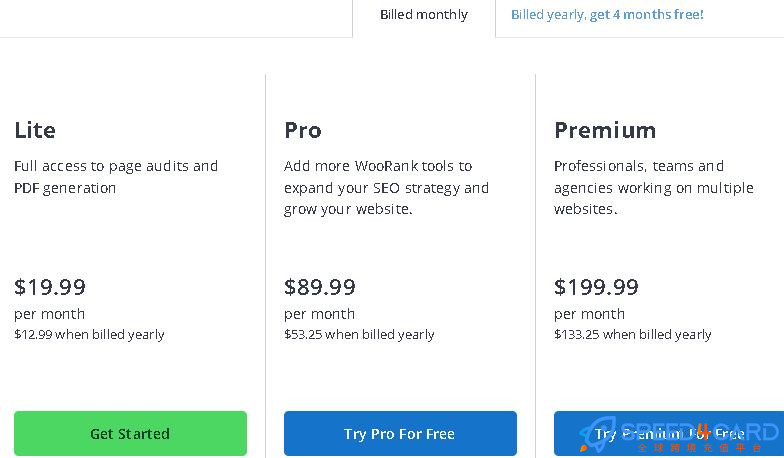
Task: Click the Premium plan agencies description
Action: 654,188
